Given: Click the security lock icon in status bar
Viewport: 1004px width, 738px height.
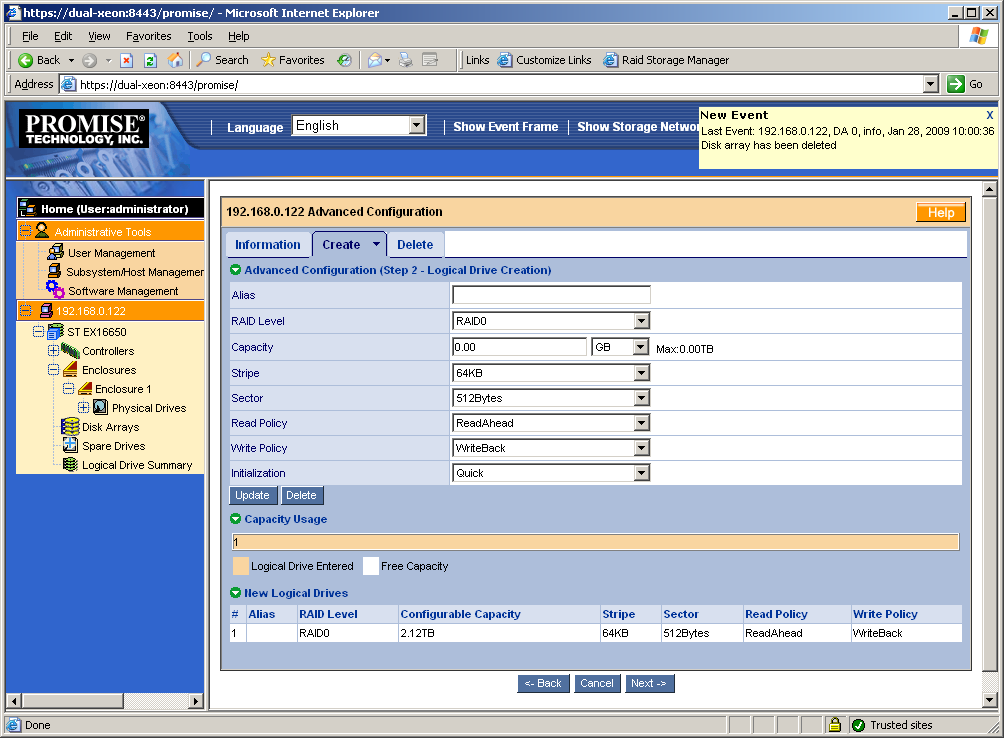Looking at the screenshot, I should [834, 725].
